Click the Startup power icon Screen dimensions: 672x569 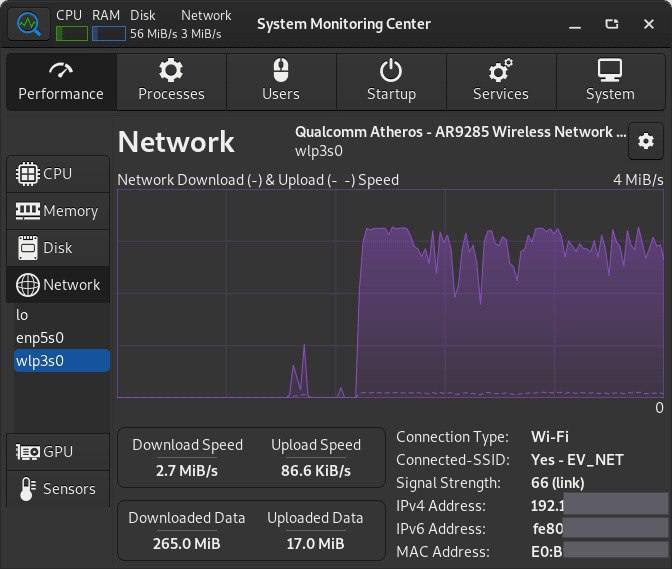391,70
